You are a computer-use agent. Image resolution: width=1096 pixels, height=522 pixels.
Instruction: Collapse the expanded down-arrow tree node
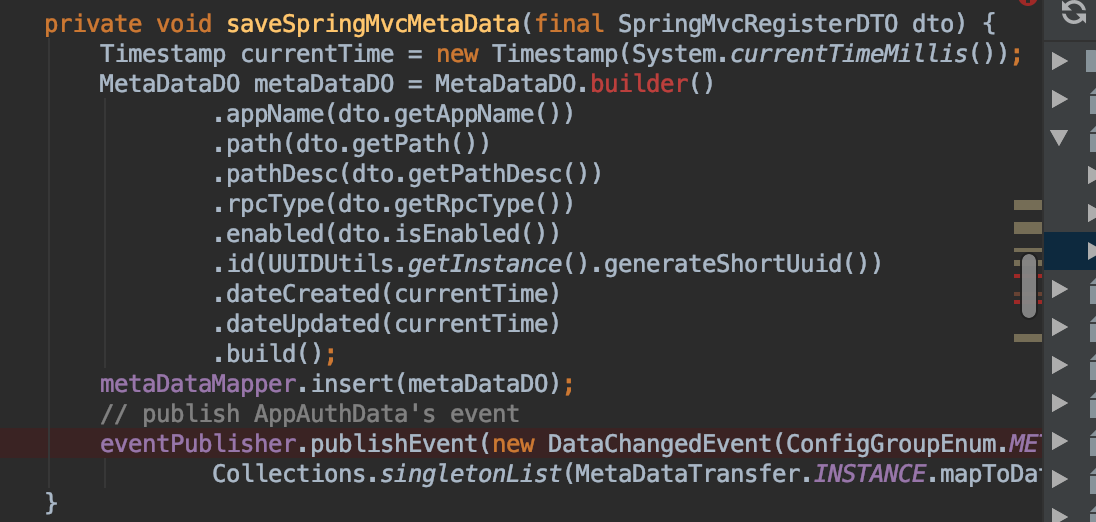[1060, 137]
